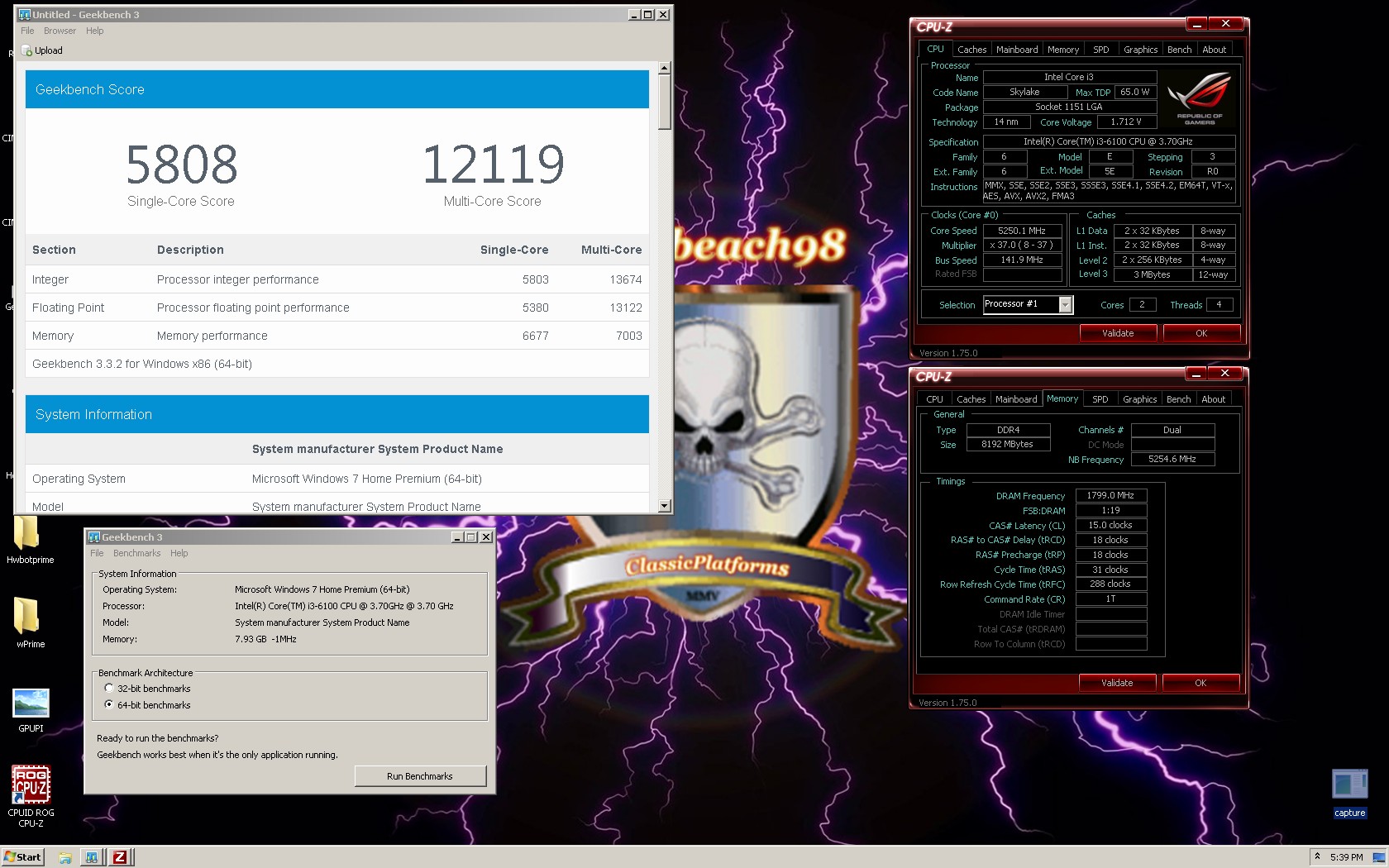The width and height of the screenshot is (1389, 868).
Task: Switch to Graphics tab in top CPU-Z
Action: pos(1140,50)
